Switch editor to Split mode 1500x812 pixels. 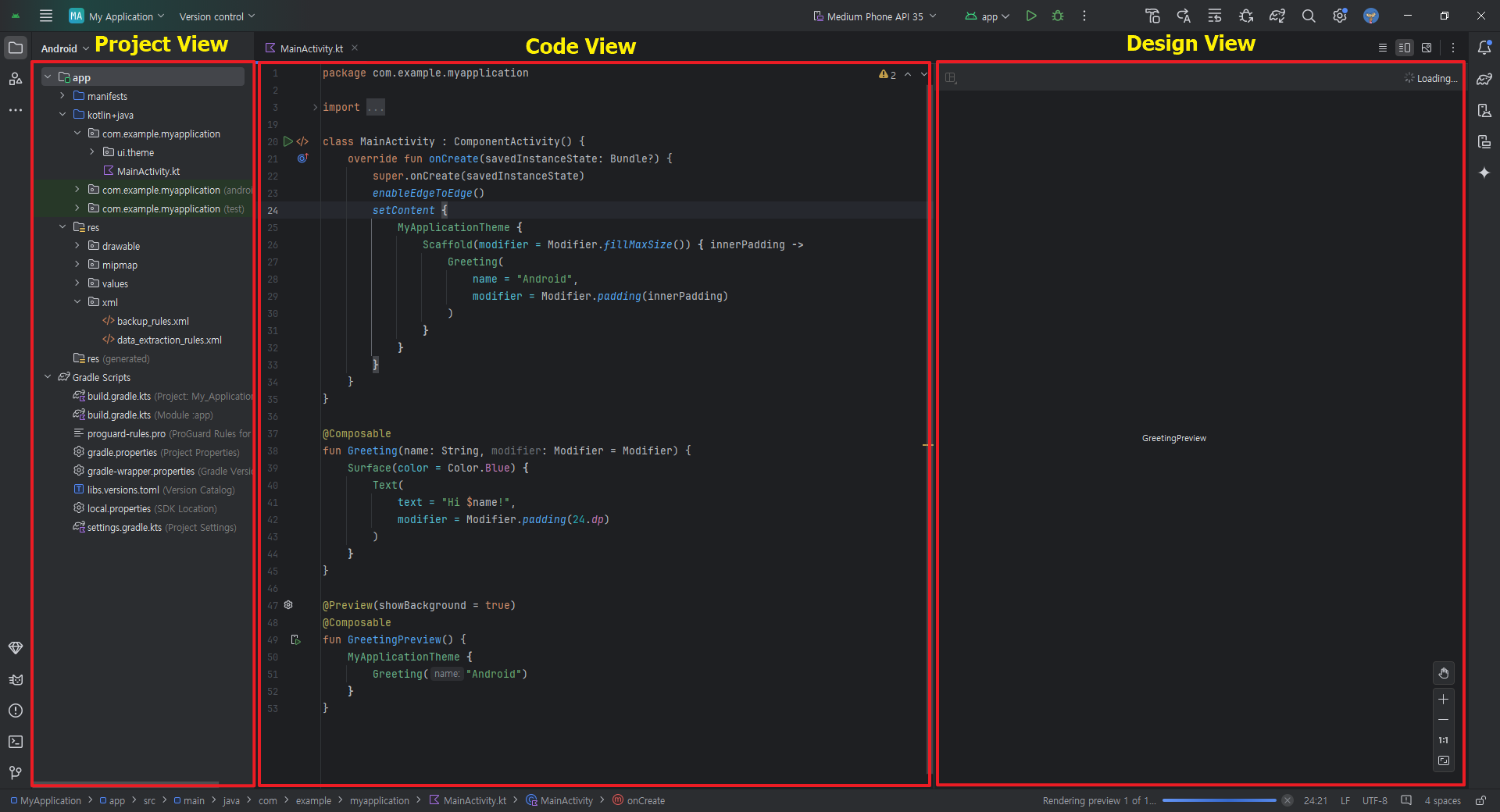point(1405,48)
